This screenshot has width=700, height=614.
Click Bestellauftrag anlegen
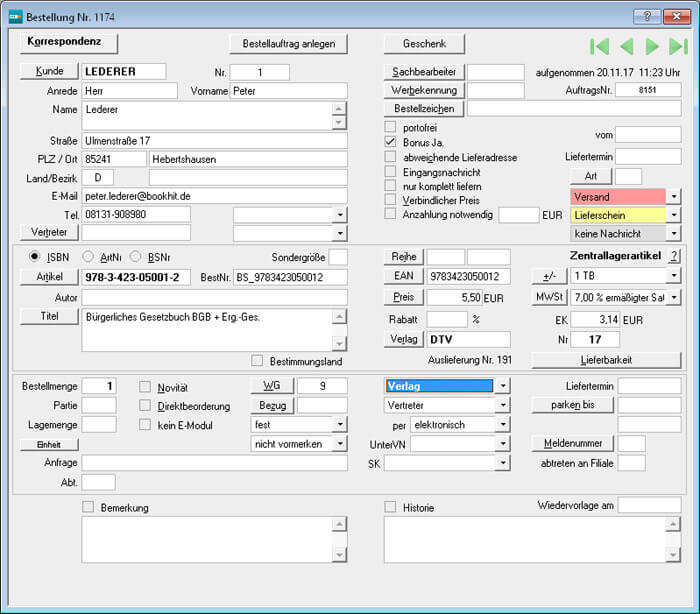click(288, 44)
